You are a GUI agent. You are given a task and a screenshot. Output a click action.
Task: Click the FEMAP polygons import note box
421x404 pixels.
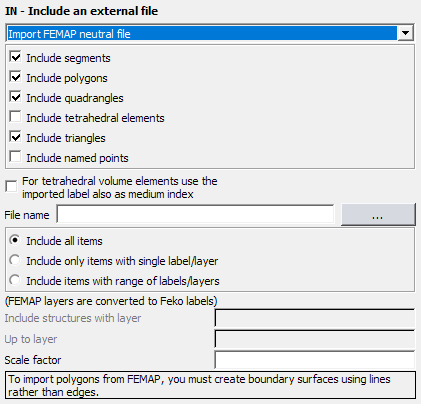(211, 385)
